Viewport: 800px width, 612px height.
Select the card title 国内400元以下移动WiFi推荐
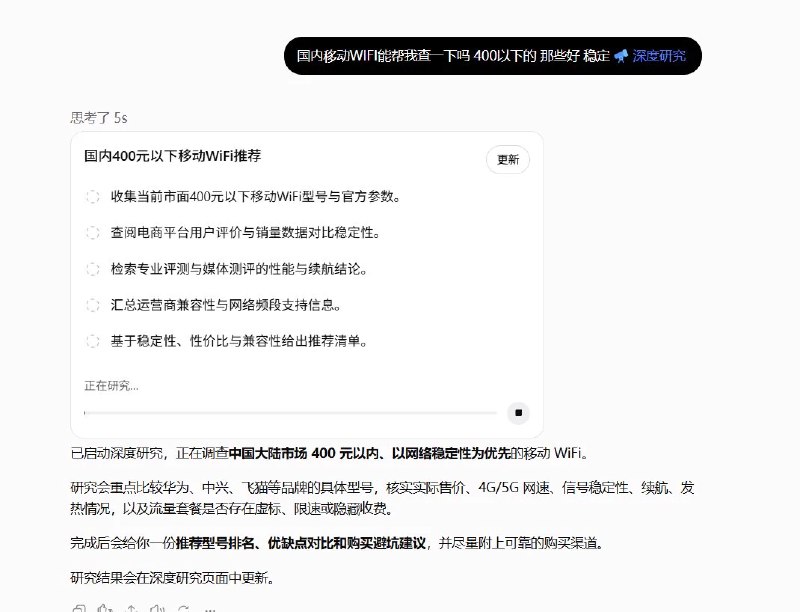point(172,156)
